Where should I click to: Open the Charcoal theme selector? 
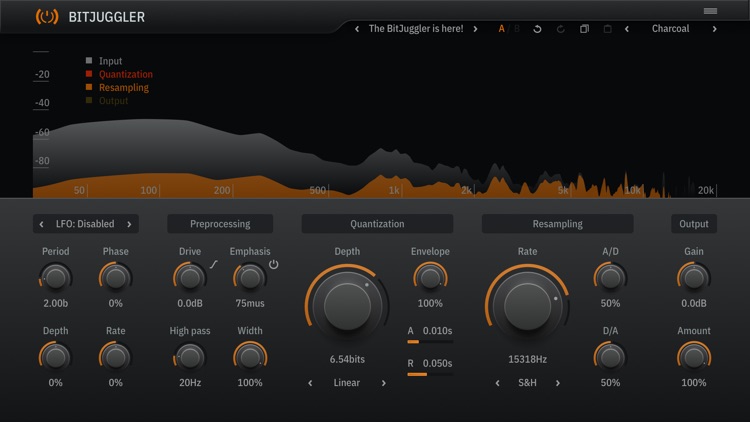click(670, 29)
